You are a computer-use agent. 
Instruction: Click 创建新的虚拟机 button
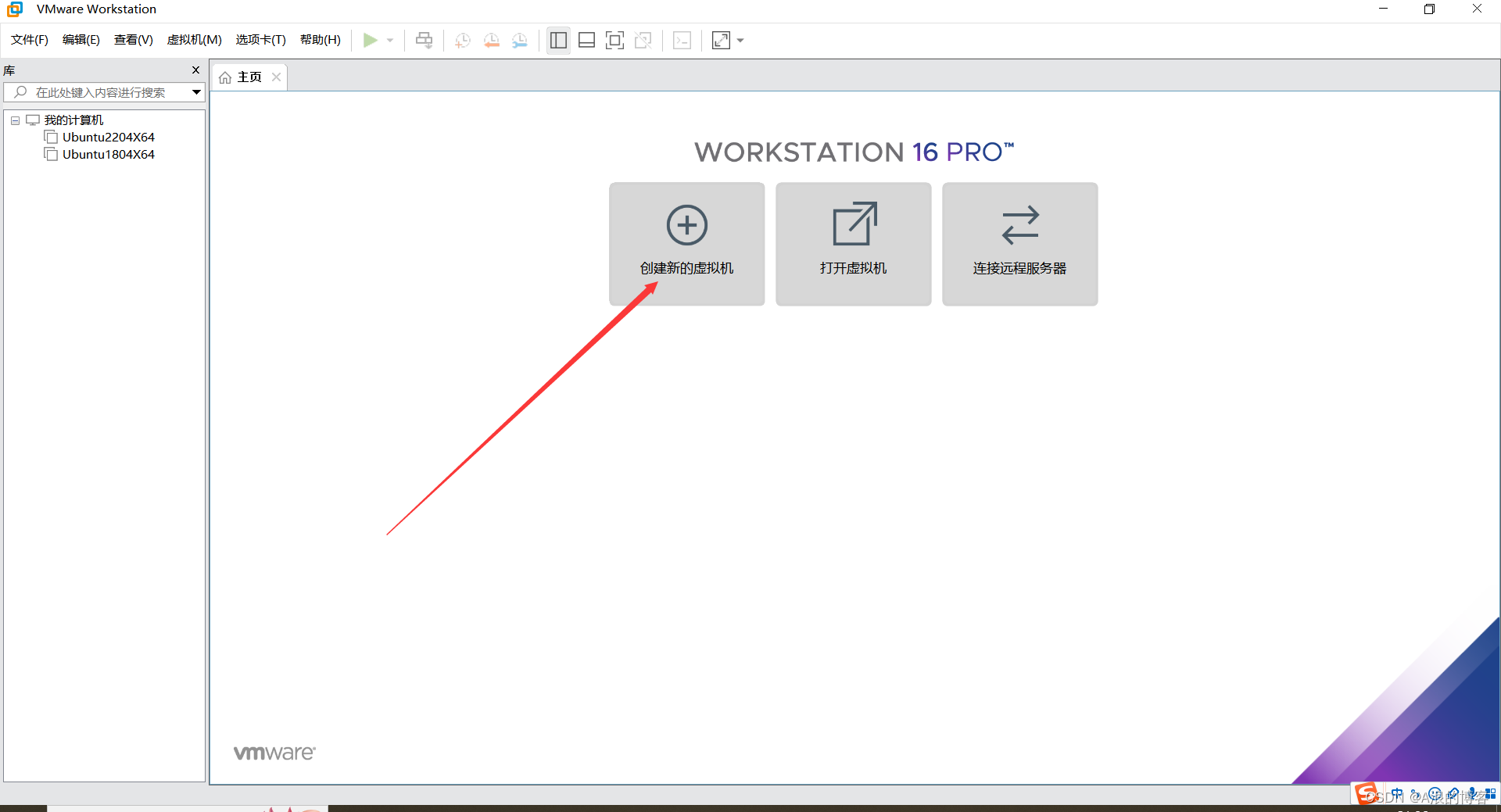pos(687,244)
